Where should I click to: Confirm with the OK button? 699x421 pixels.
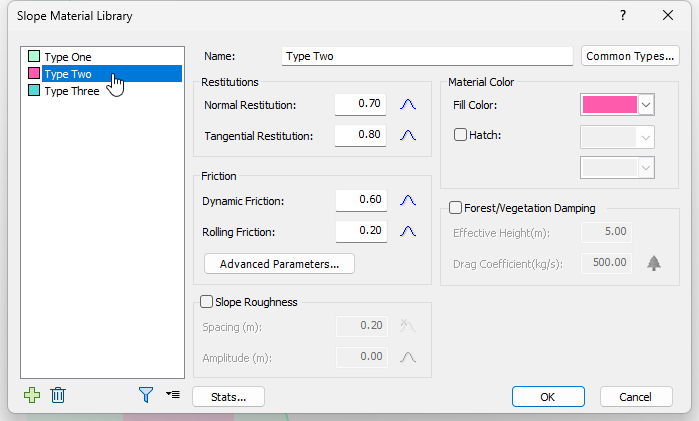(548, 397)
